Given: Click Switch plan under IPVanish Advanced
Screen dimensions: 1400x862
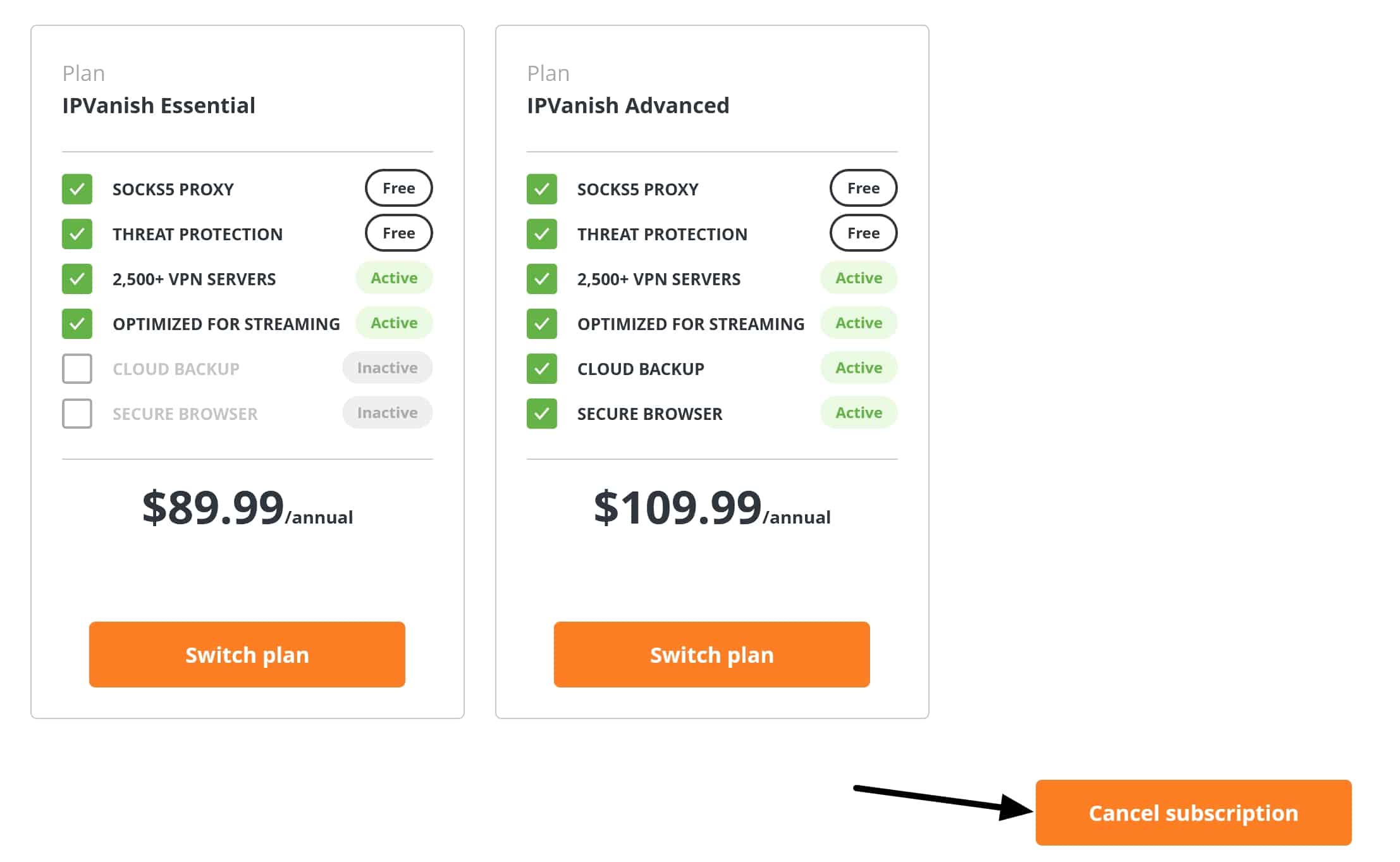Looking at the screenshot, I should (711, 654).
